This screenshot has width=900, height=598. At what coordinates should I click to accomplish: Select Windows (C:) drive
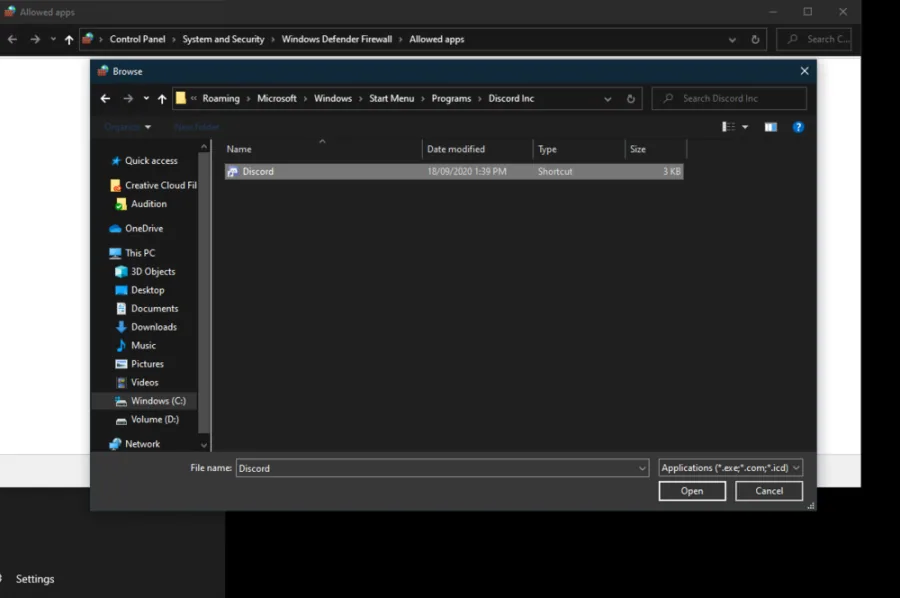click(x=144, y=401)
